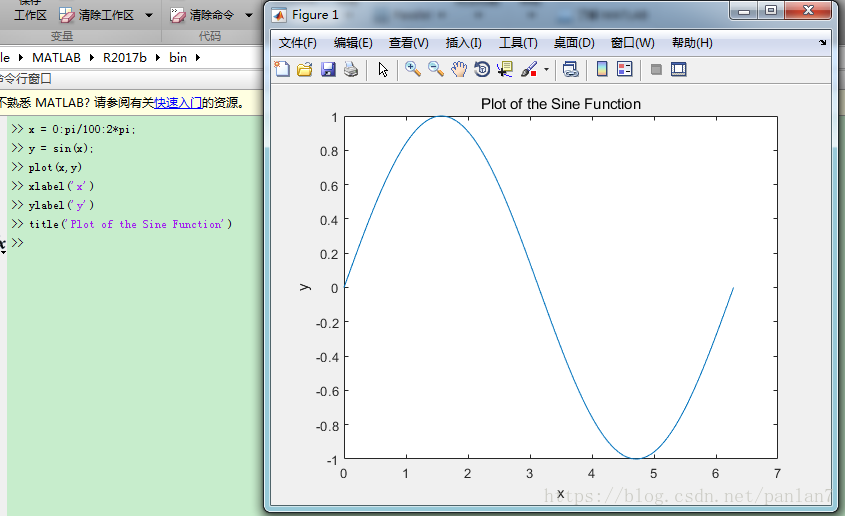Toggle the Data Cursor tool
Image resolution: width=845 pixels, height=516 pixels.
505,69
